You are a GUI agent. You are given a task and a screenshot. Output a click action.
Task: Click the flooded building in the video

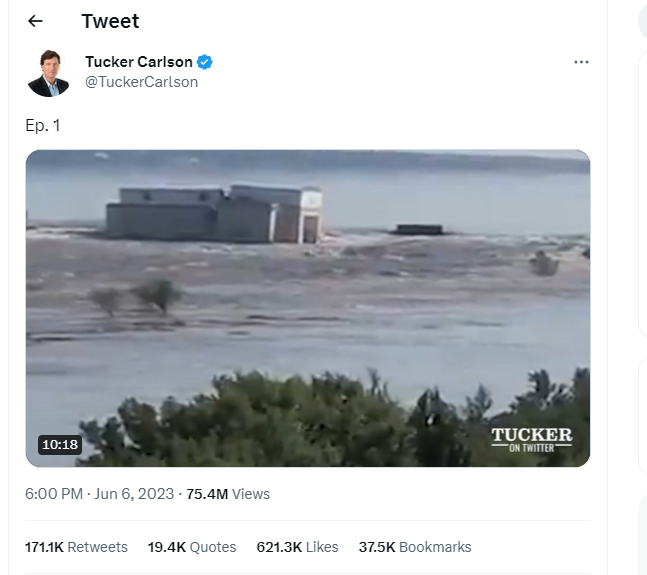tap(215, 213)
